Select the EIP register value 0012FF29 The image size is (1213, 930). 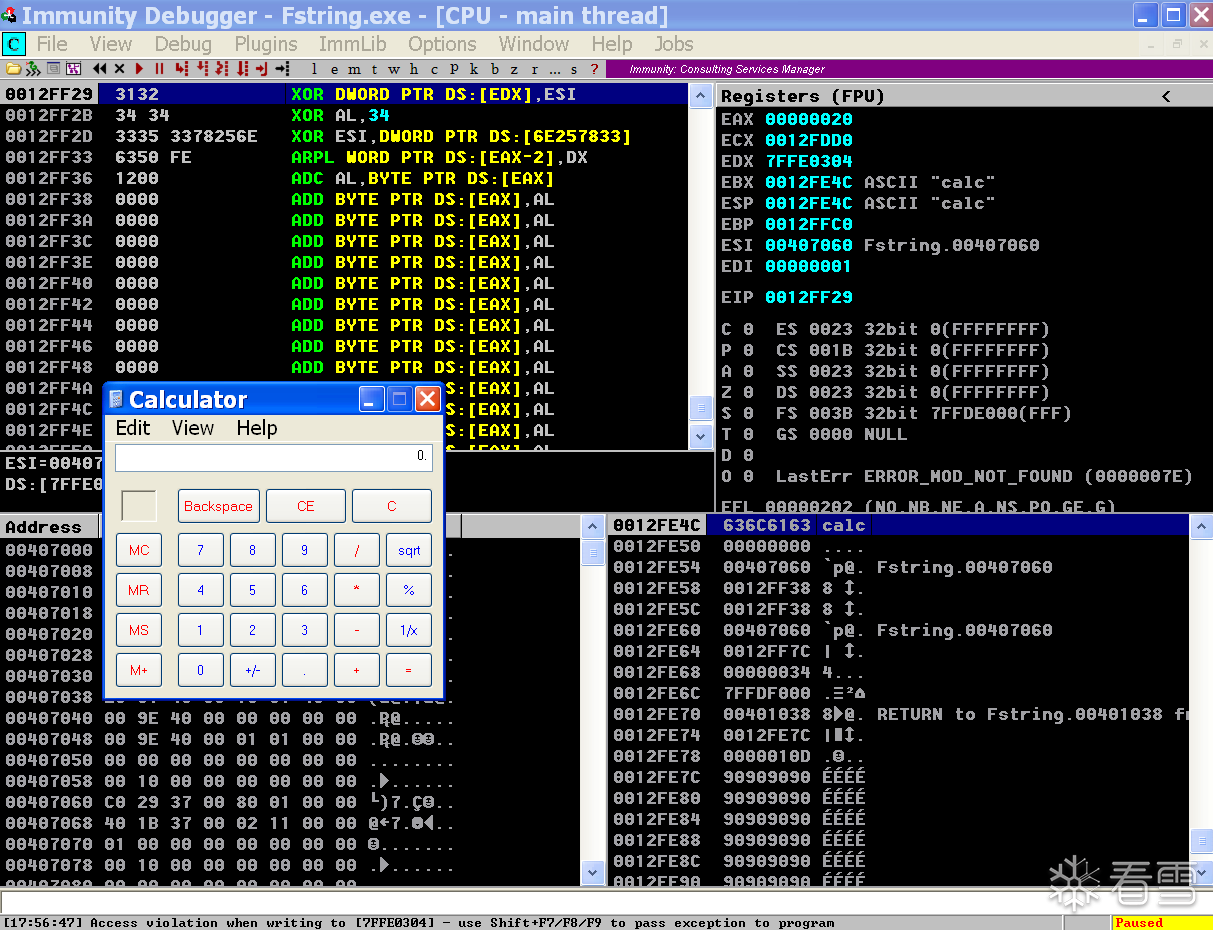point(808,297)
